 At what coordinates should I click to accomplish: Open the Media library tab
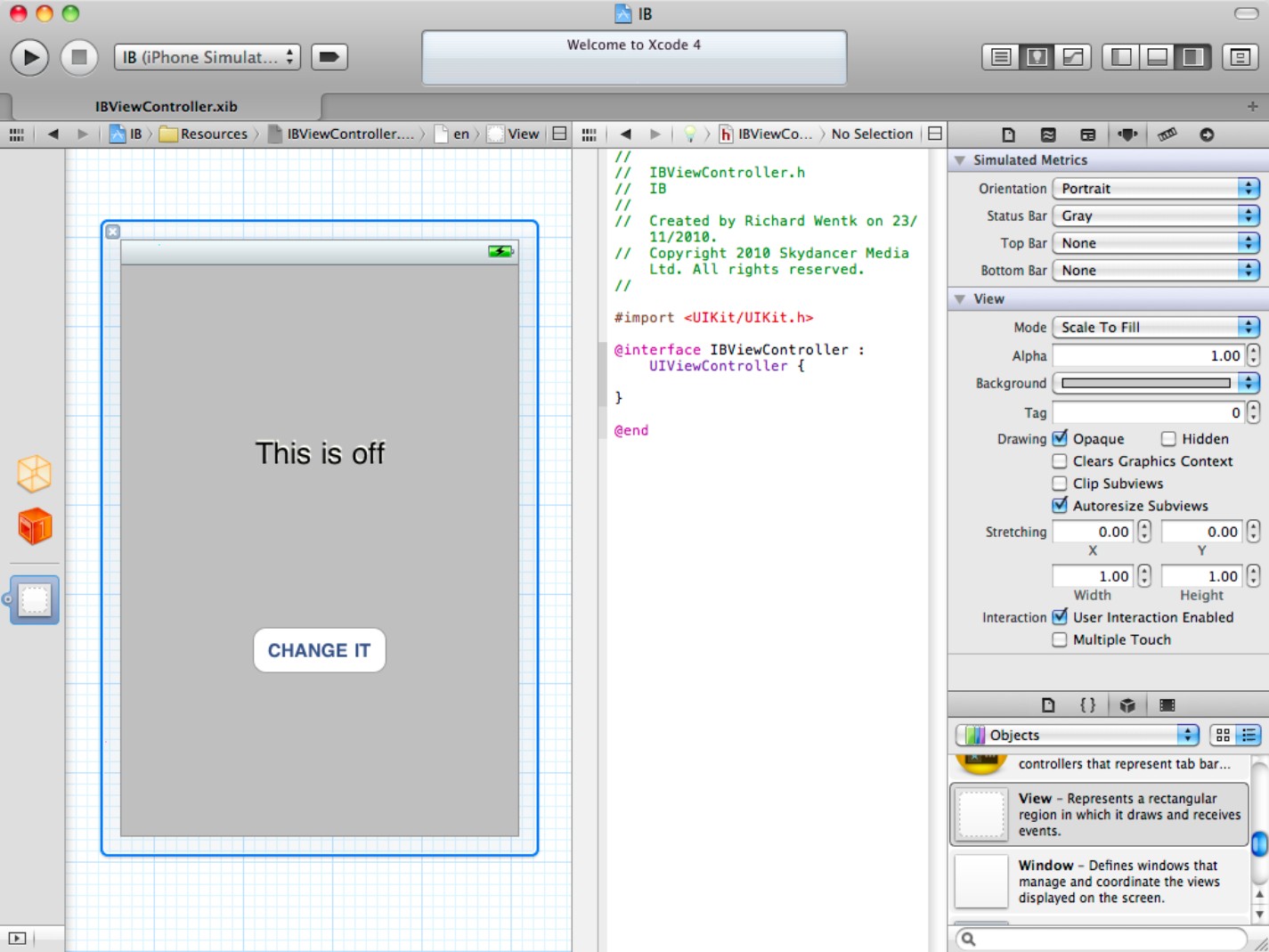click(1167, 705)
